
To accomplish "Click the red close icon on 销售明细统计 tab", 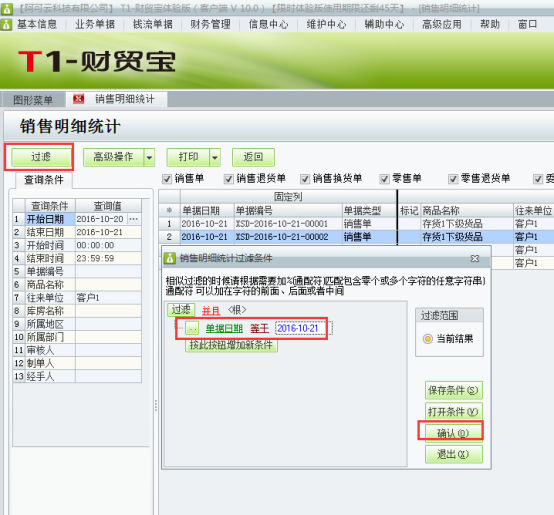I will click(78, 99).
